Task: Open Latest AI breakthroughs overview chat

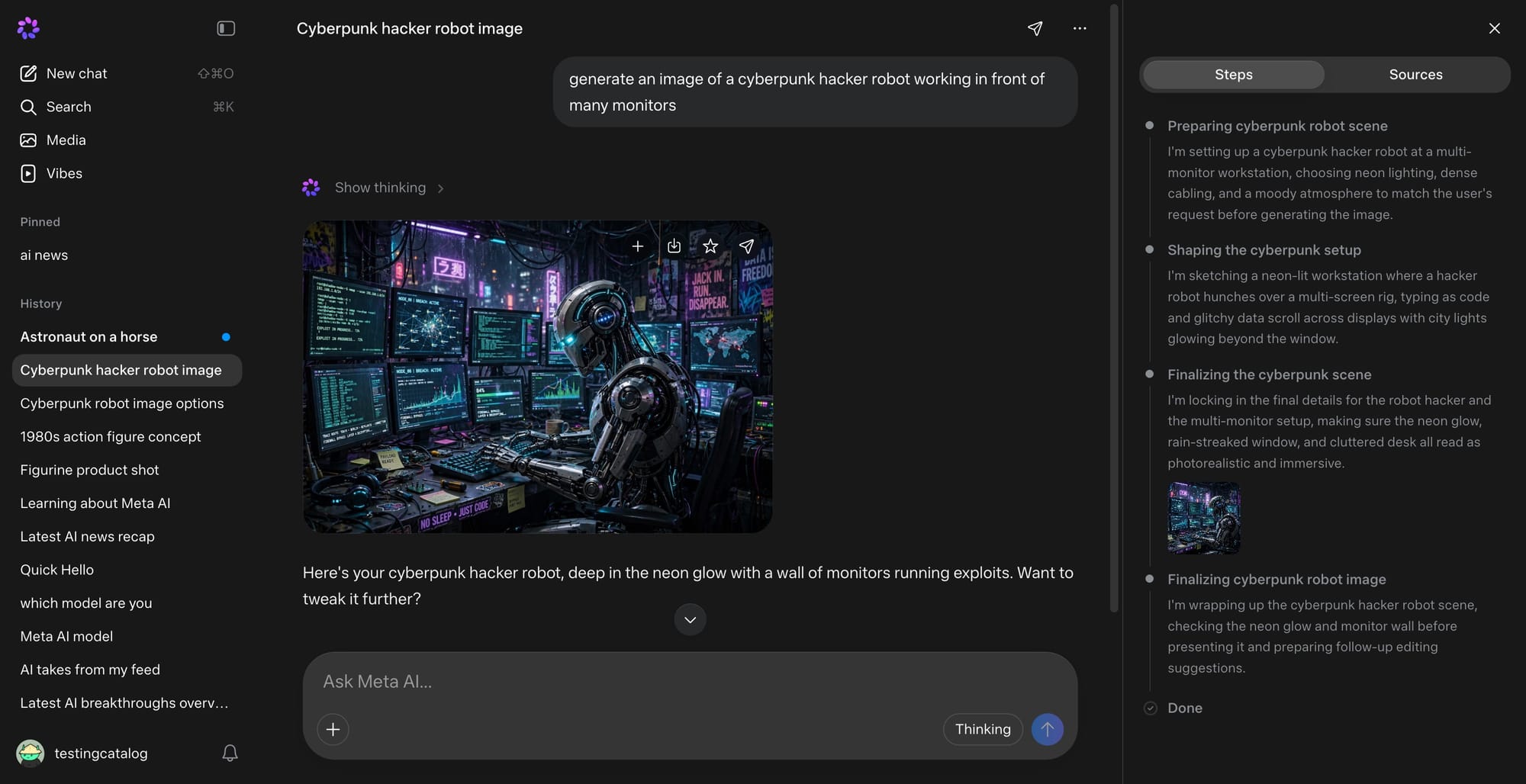Action: (x=127, y=703)
